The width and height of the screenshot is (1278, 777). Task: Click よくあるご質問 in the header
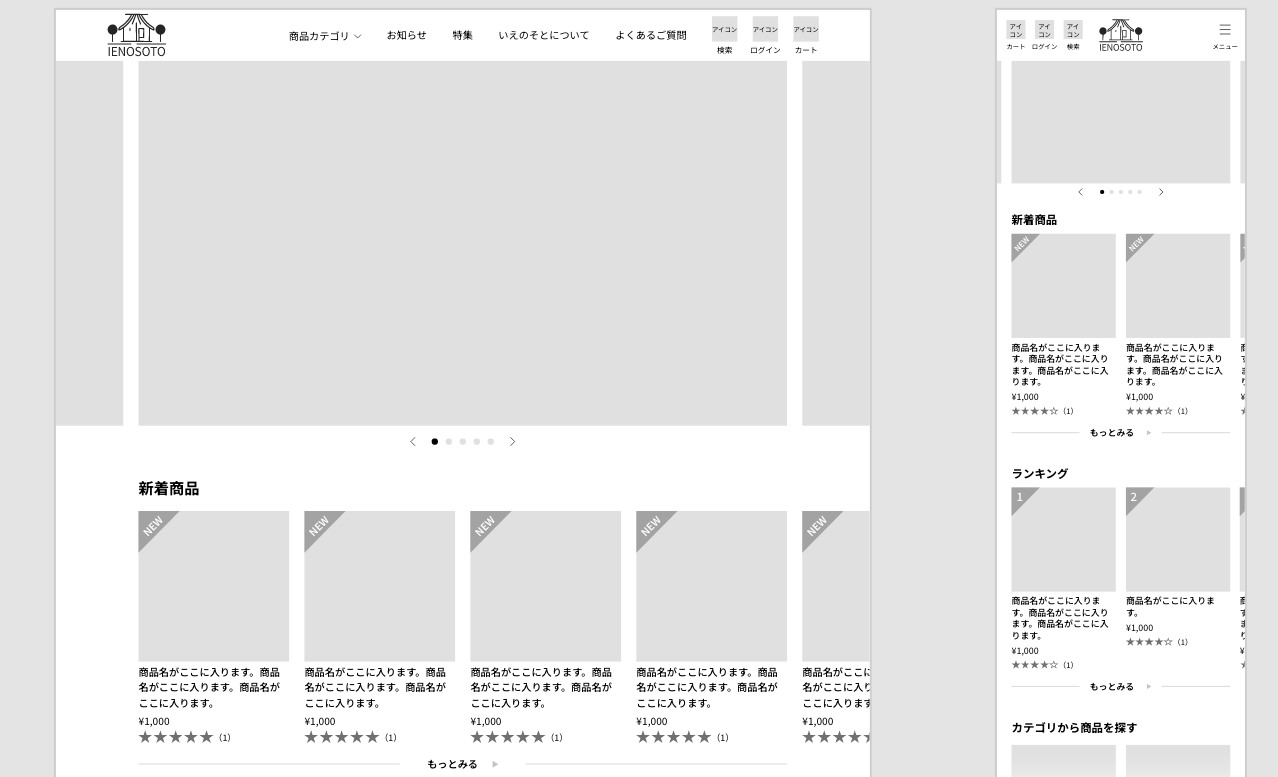pyautogui.click(x=650, y=35)
